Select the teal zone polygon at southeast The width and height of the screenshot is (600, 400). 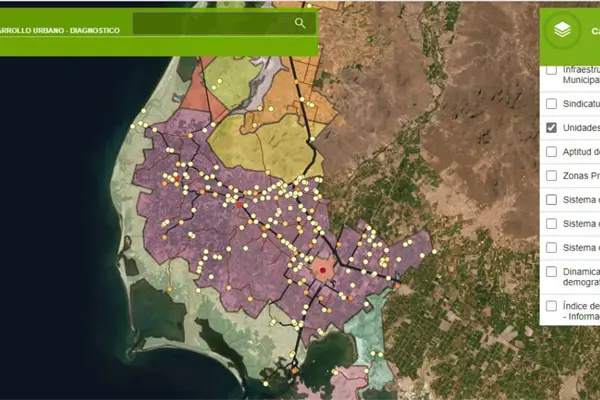[x=372, y=330]
